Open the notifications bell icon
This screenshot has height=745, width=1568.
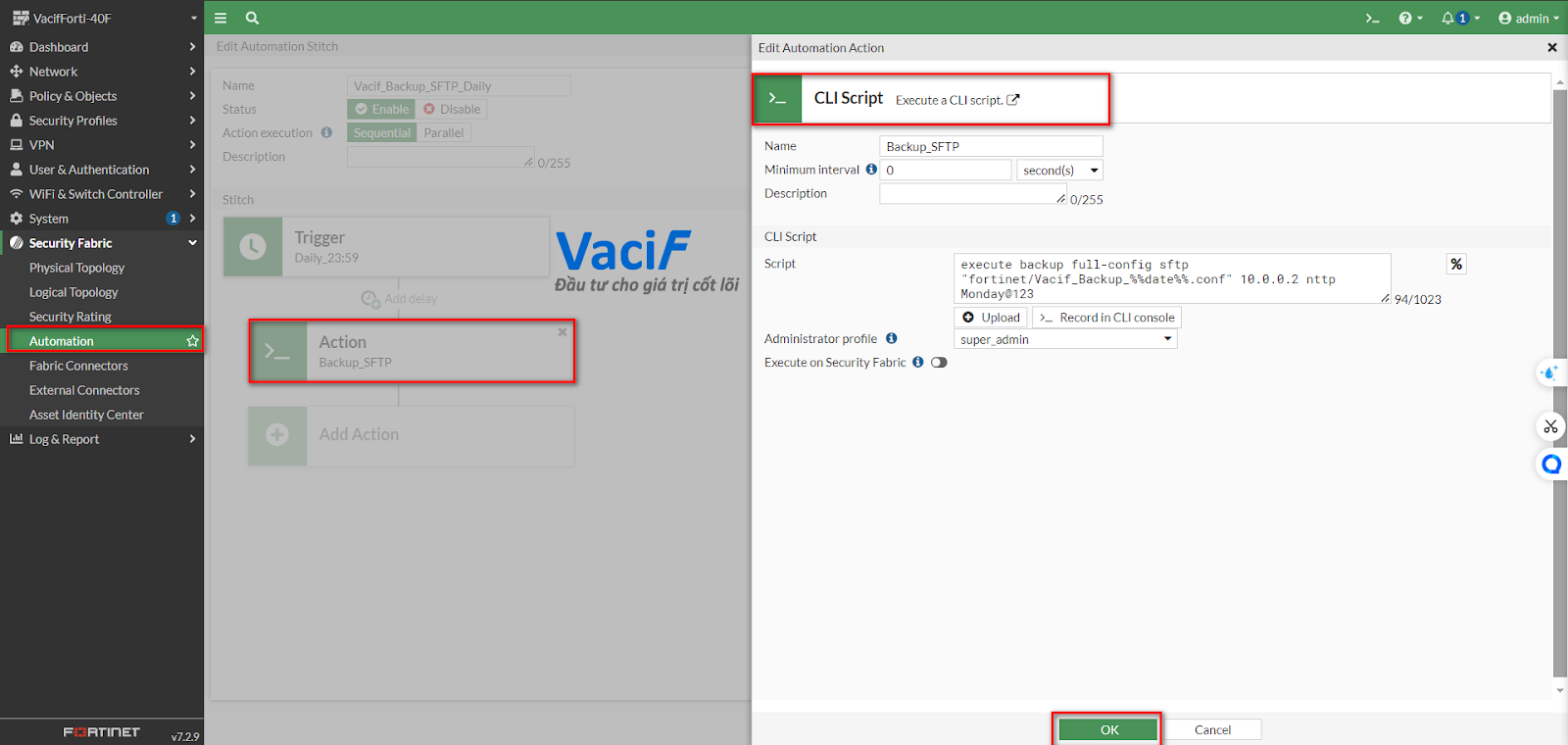(1447, 18)
